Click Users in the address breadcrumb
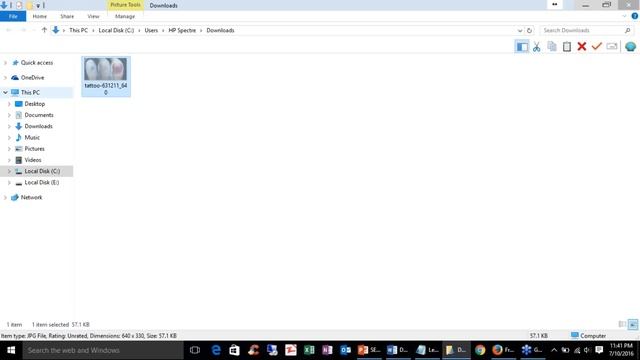The width and height of the screenshot is (640, 360). coord(151,30)
